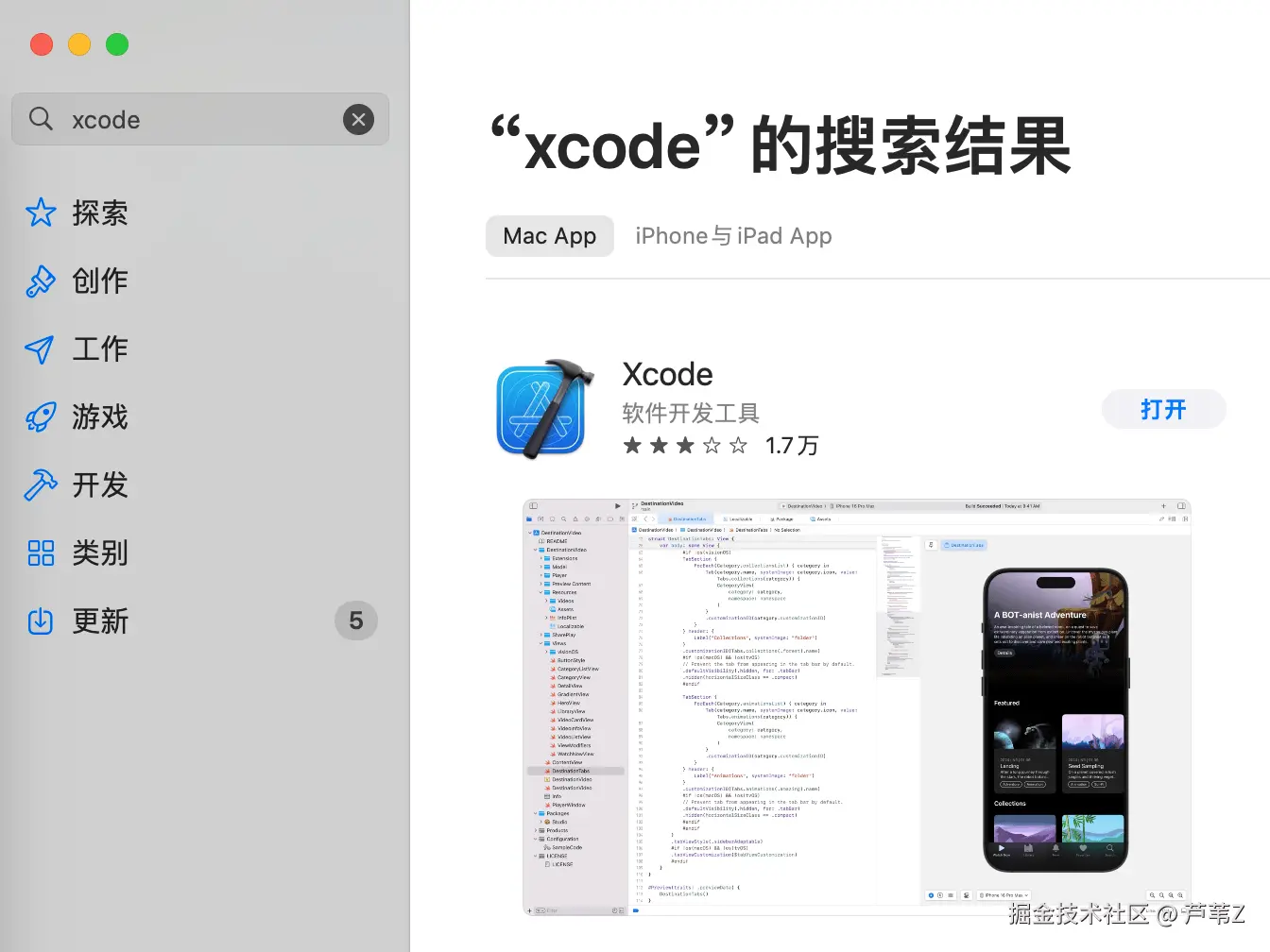The height and width of the screenshot is (952, 1270).
Task: Click the third star in Xcode's rating
Action: (686, 445)
